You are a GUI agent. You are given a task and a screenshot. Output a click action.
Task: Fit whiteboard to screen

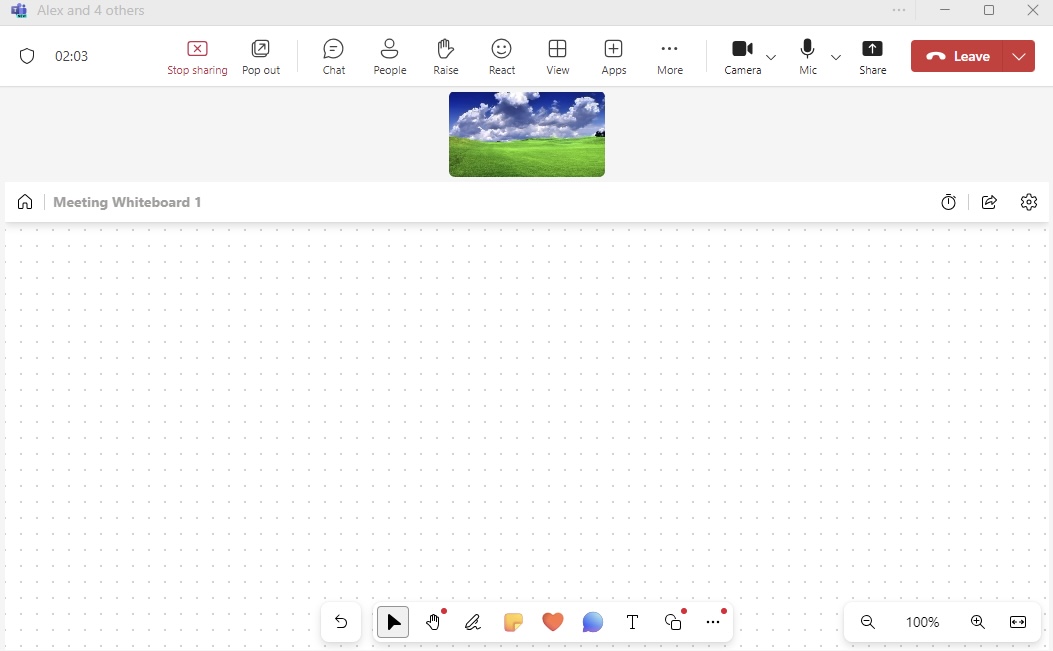tap(1018, 622)
